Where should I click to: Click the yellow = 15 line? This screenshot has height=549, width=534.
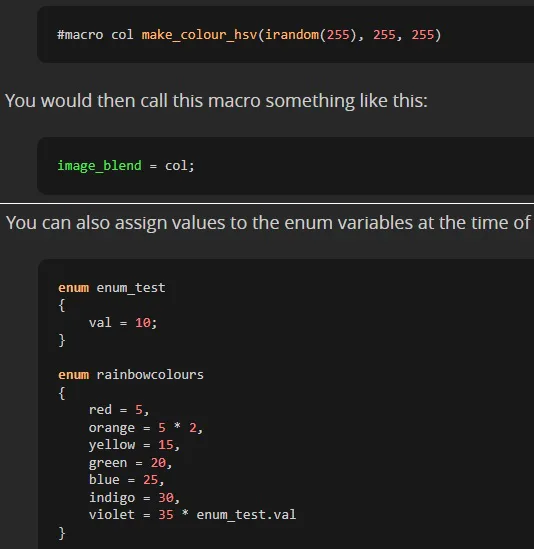pos(134,445)
